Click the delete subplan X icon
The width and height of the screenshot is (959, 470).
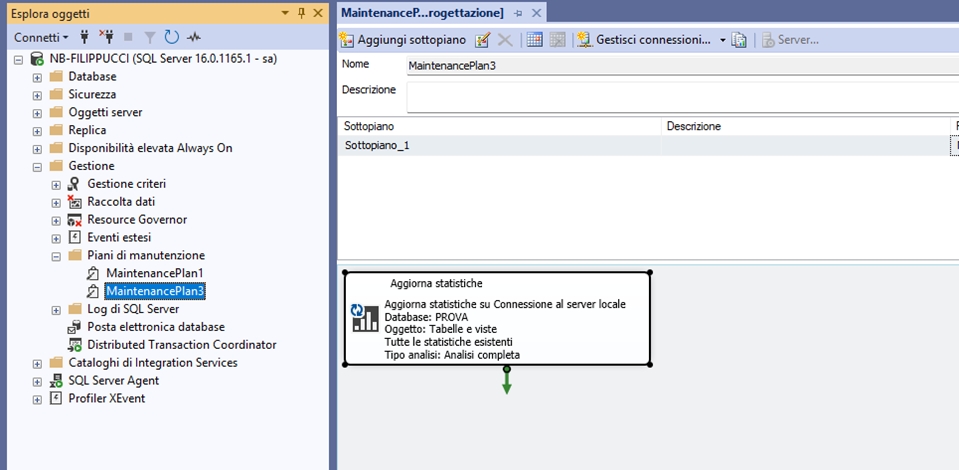(x=505, y=40)
